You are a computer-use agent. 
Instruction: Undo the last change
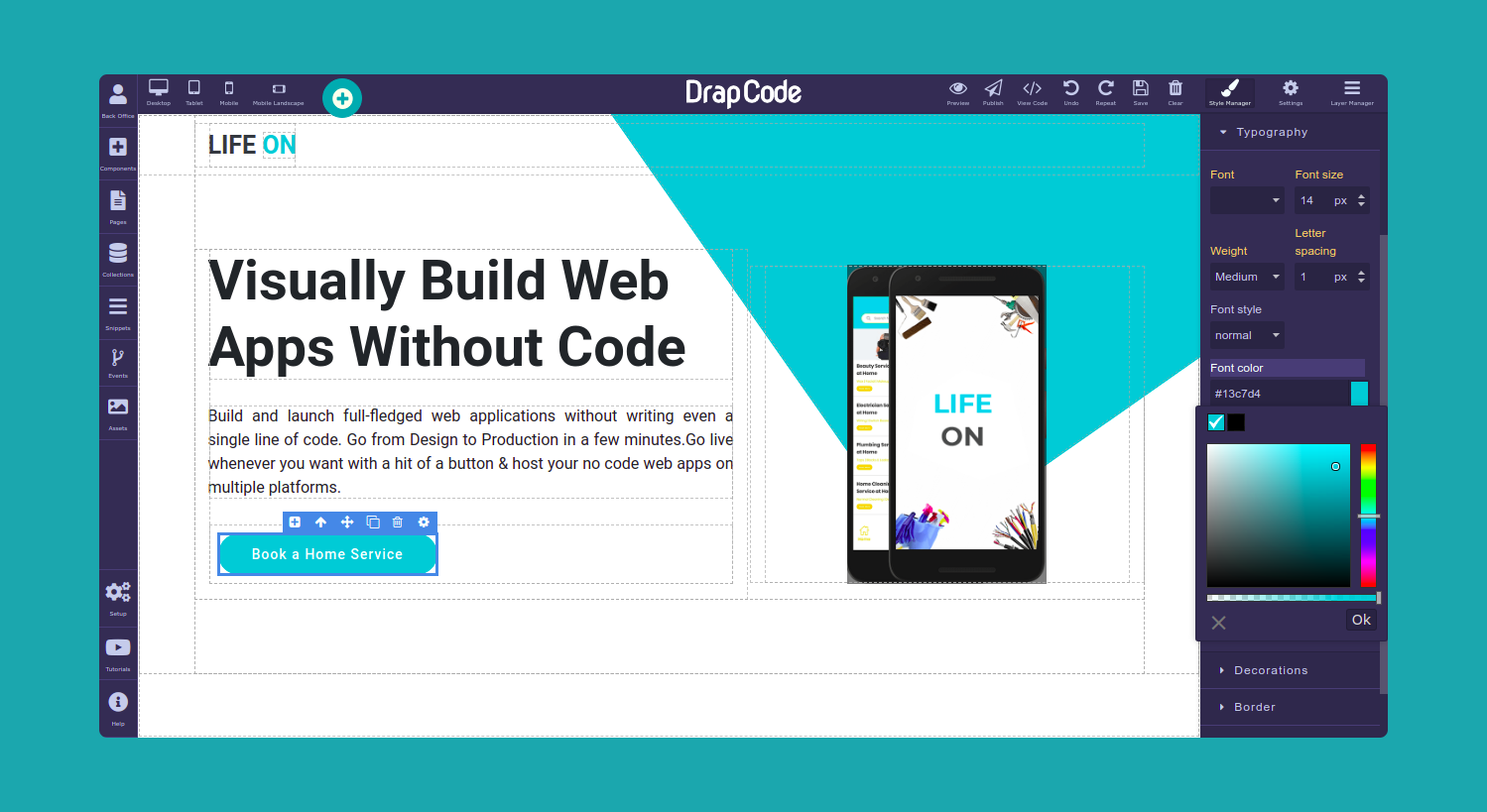pos(1070,93)
